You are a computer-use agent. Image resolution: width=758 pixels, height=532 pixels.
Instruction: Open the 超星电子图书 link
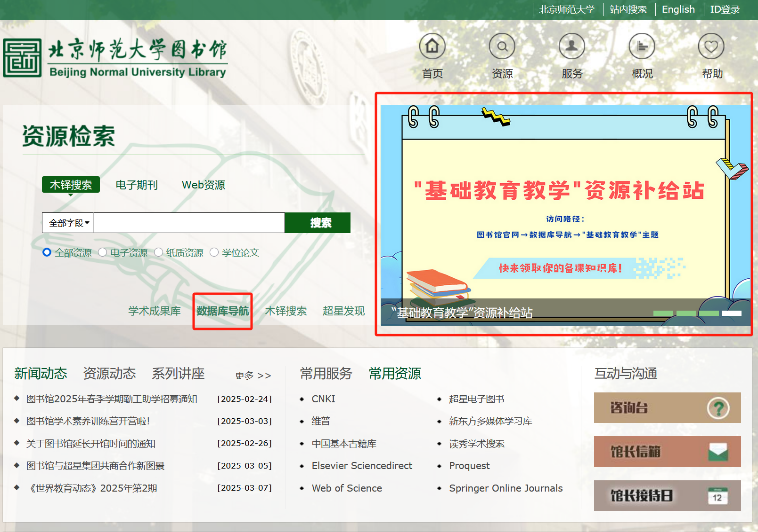477,399
